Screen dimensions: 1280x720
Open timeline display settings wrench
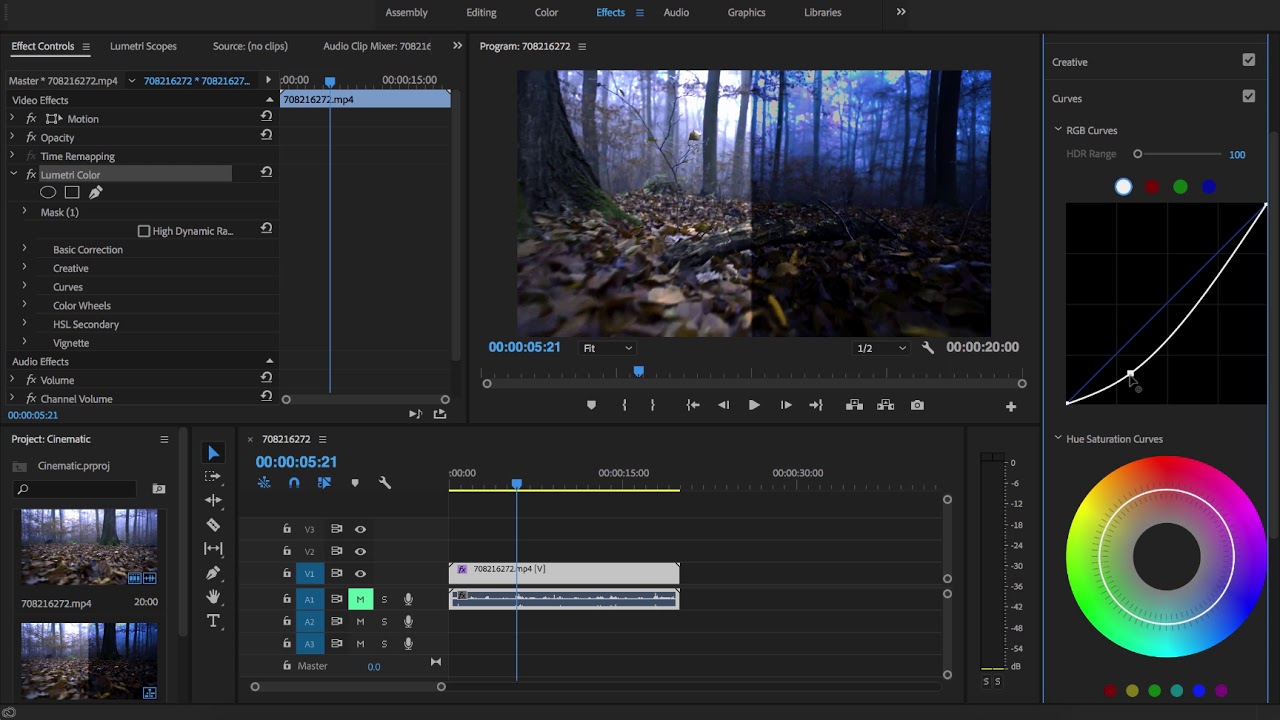(x=385, y=483)
